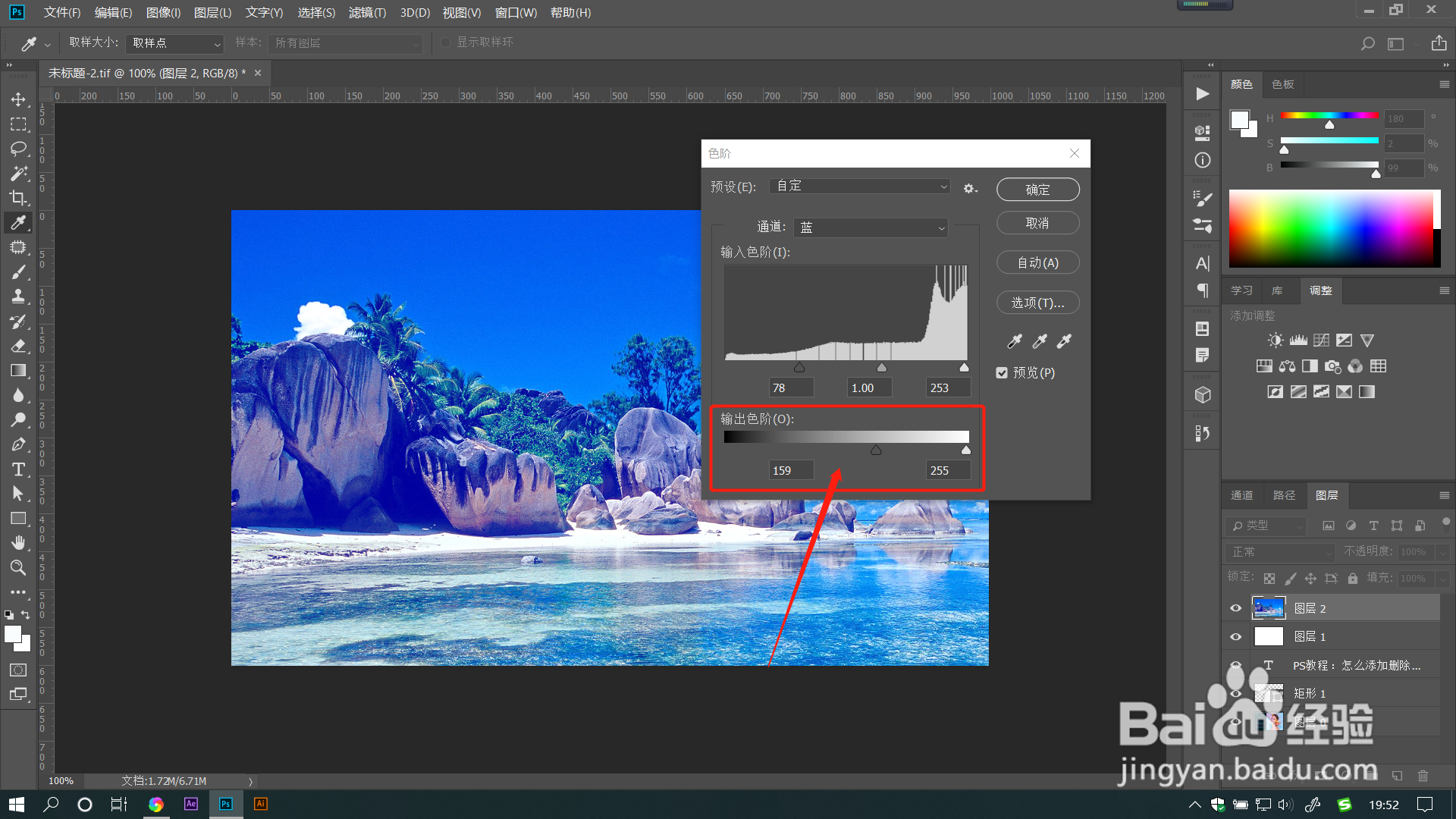This screenshot has height=819, width=1456.
Task: Open the 通道 channel dropdown set to 蓝
Action: click(x=871, y=227)
